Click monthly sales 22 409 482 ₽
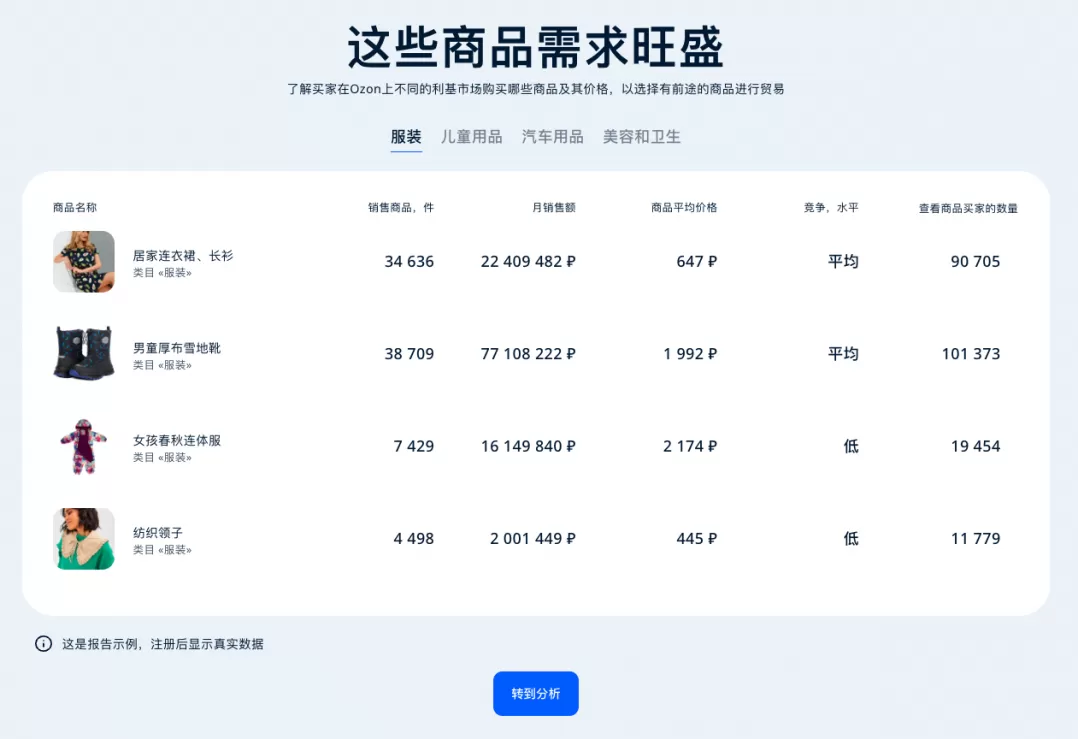Screen dimensions: 1078x739 point(528,261)
